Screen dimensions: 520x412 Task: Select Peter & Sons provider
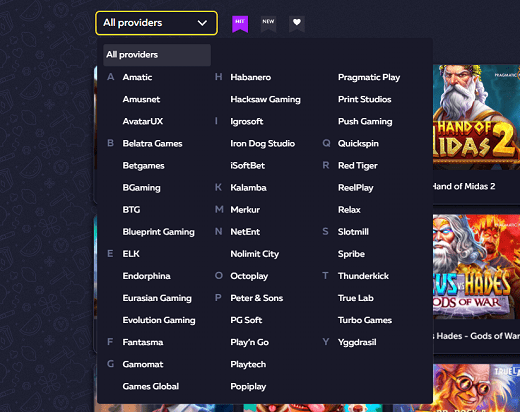coord(257,298)
